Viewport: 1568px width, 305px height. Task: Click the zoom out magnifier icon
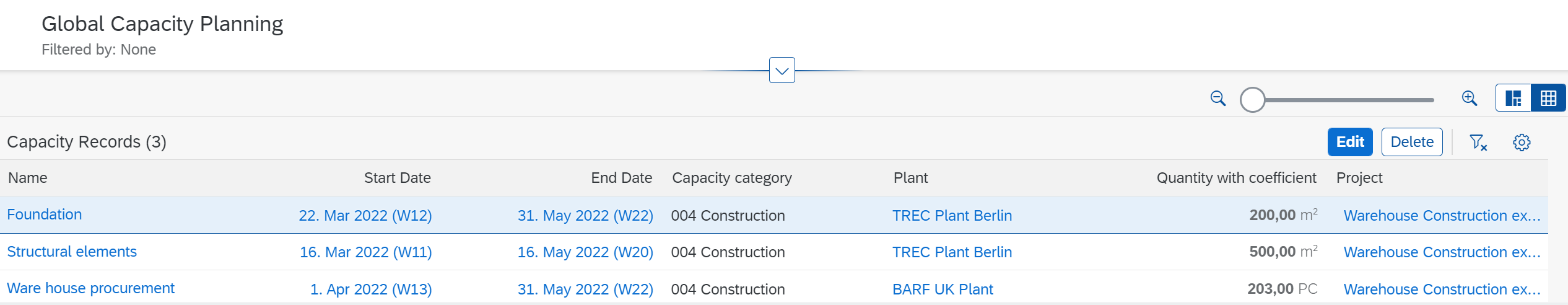pos(1217,99)
